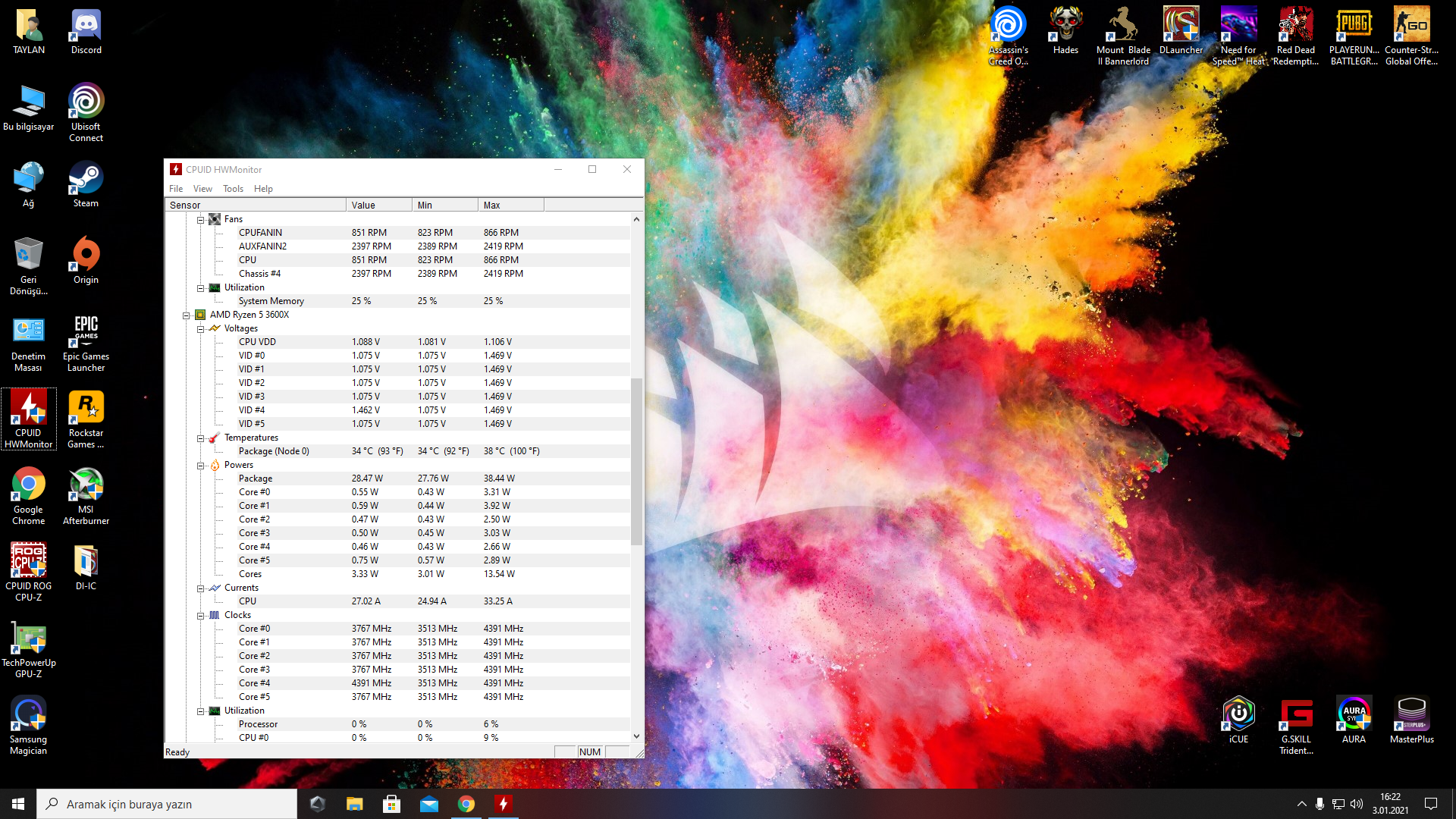The image size is (1456, 819).
Task: Open the View menu in HWMonitor
Action: point(202,189)
